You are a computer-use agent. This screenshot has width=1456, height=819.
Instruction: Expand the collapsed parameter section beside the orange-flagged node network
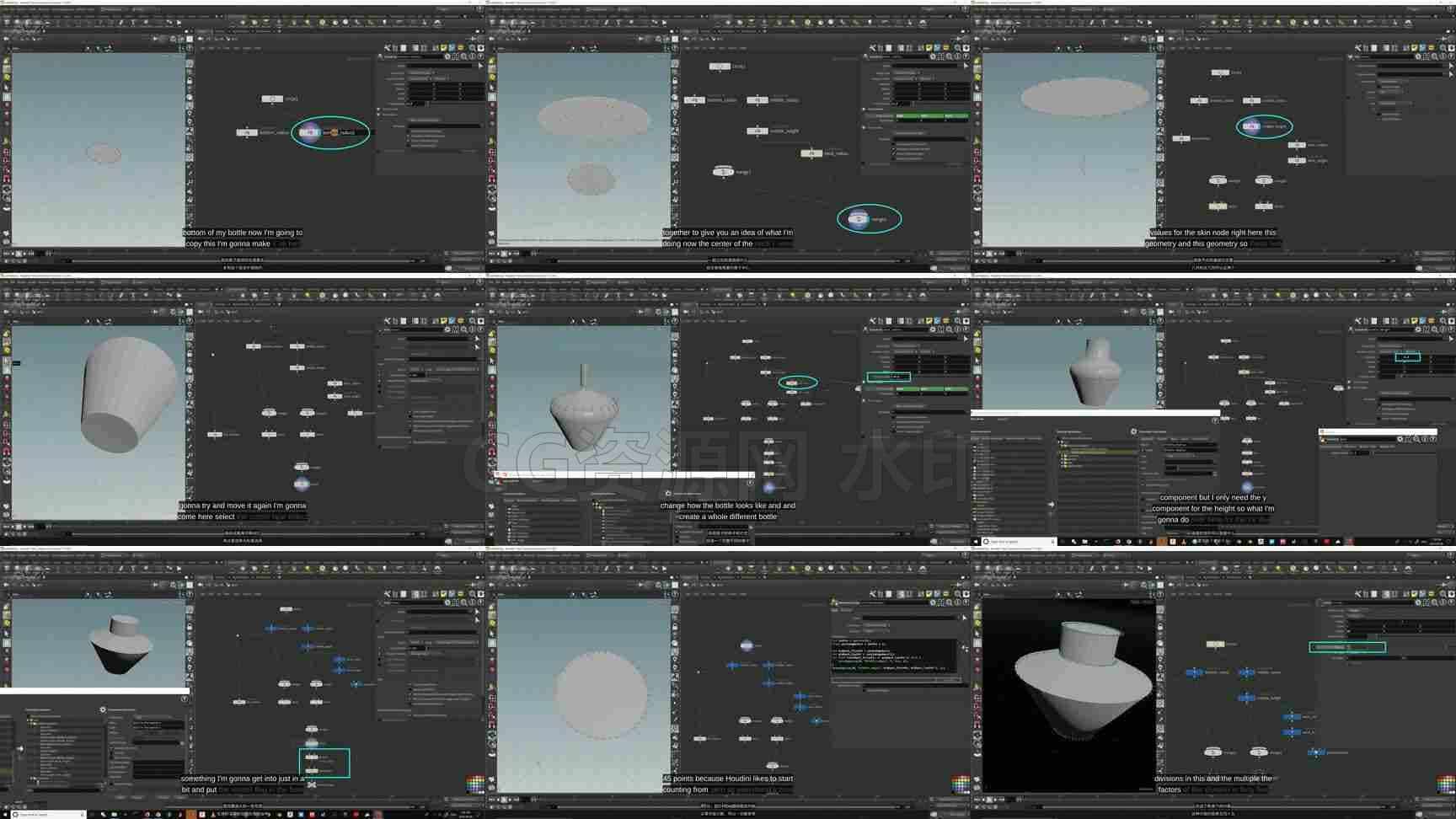coord(380,110)
